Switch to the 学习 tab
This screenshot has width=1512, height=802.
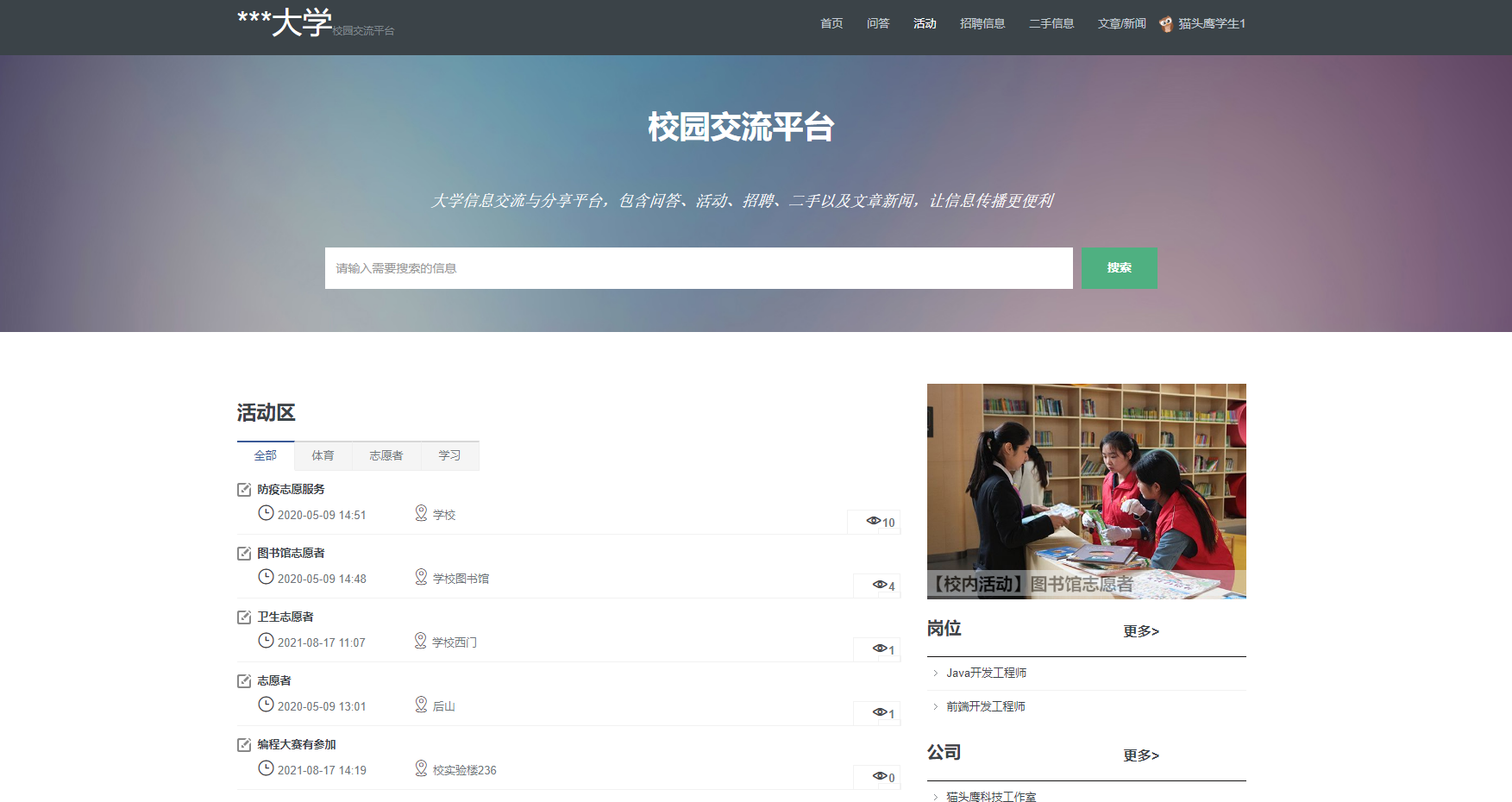(449, 455)
